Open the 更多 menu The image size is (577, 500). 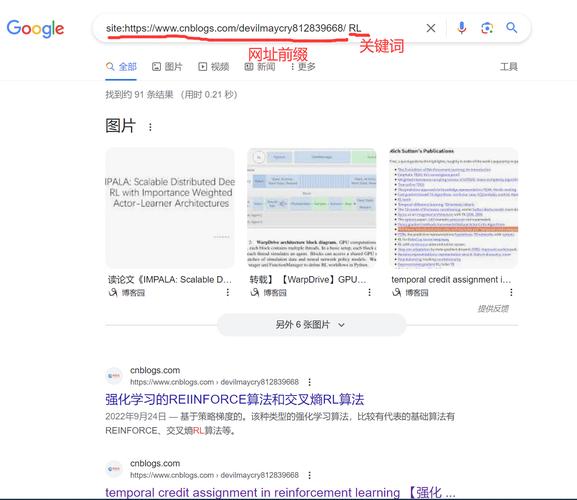click(303, 67)
